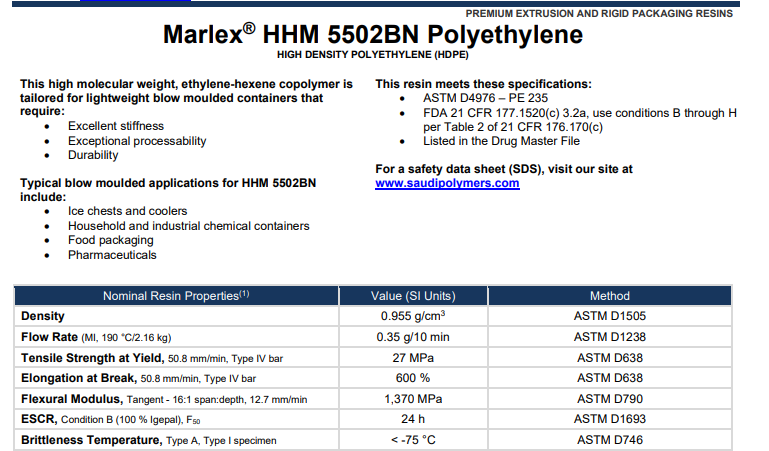Viewport: 769px width, 451px height.
Task: Select the Food packaging bullet
Action: click(x=110, y=240)
